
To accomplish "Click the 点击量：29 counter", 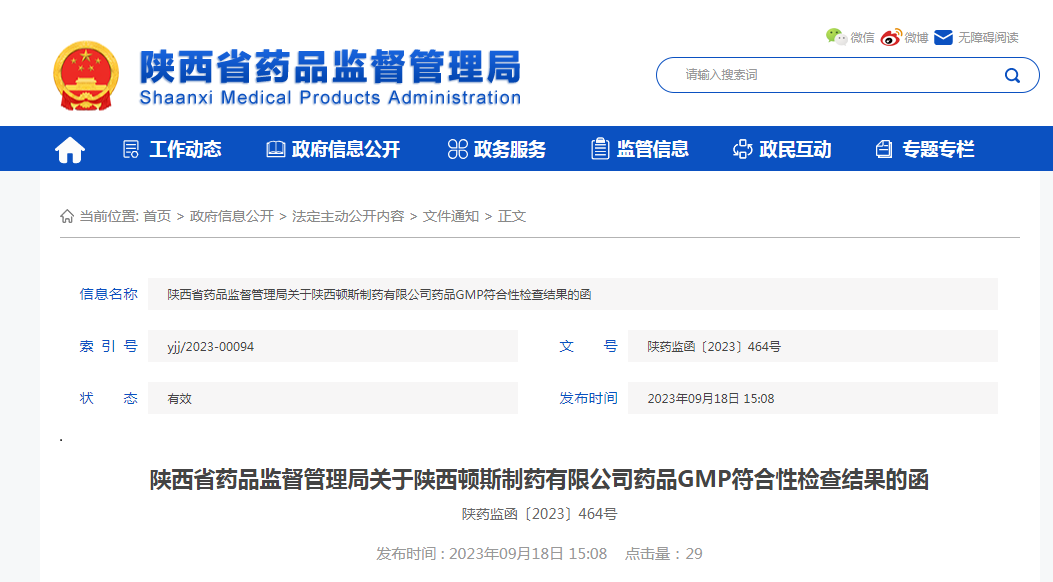I will click(x=663, y=554).
